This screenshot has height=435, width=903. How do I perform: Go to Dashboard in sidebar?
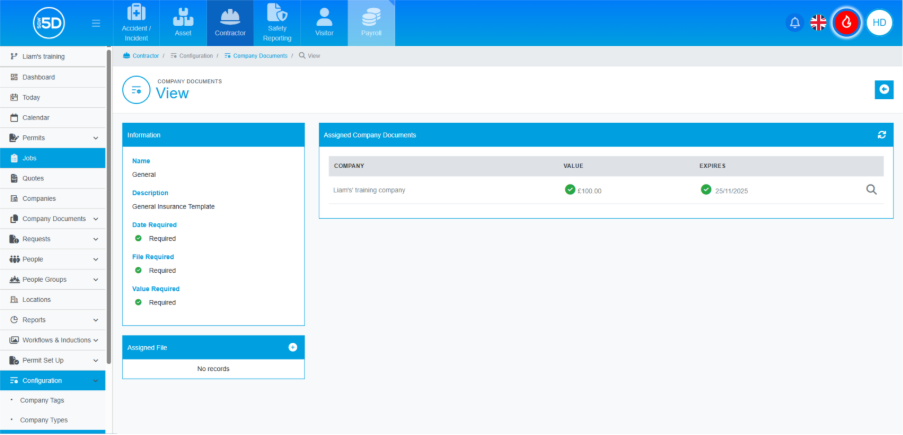click(52, 77)
